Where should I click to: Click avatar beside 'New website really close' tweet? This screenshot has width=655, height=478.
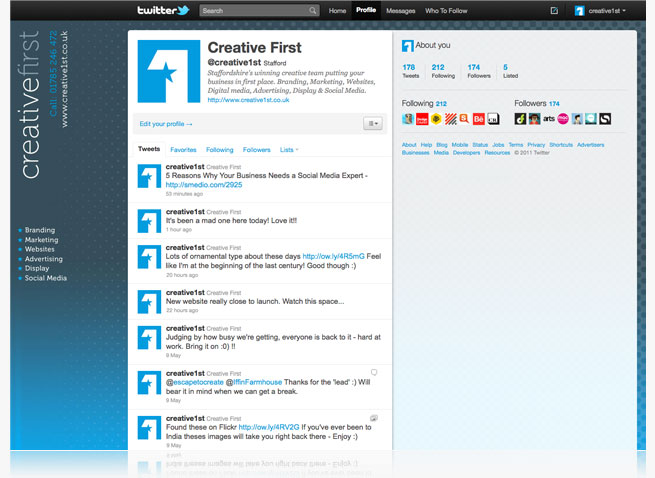click(149, 302)
